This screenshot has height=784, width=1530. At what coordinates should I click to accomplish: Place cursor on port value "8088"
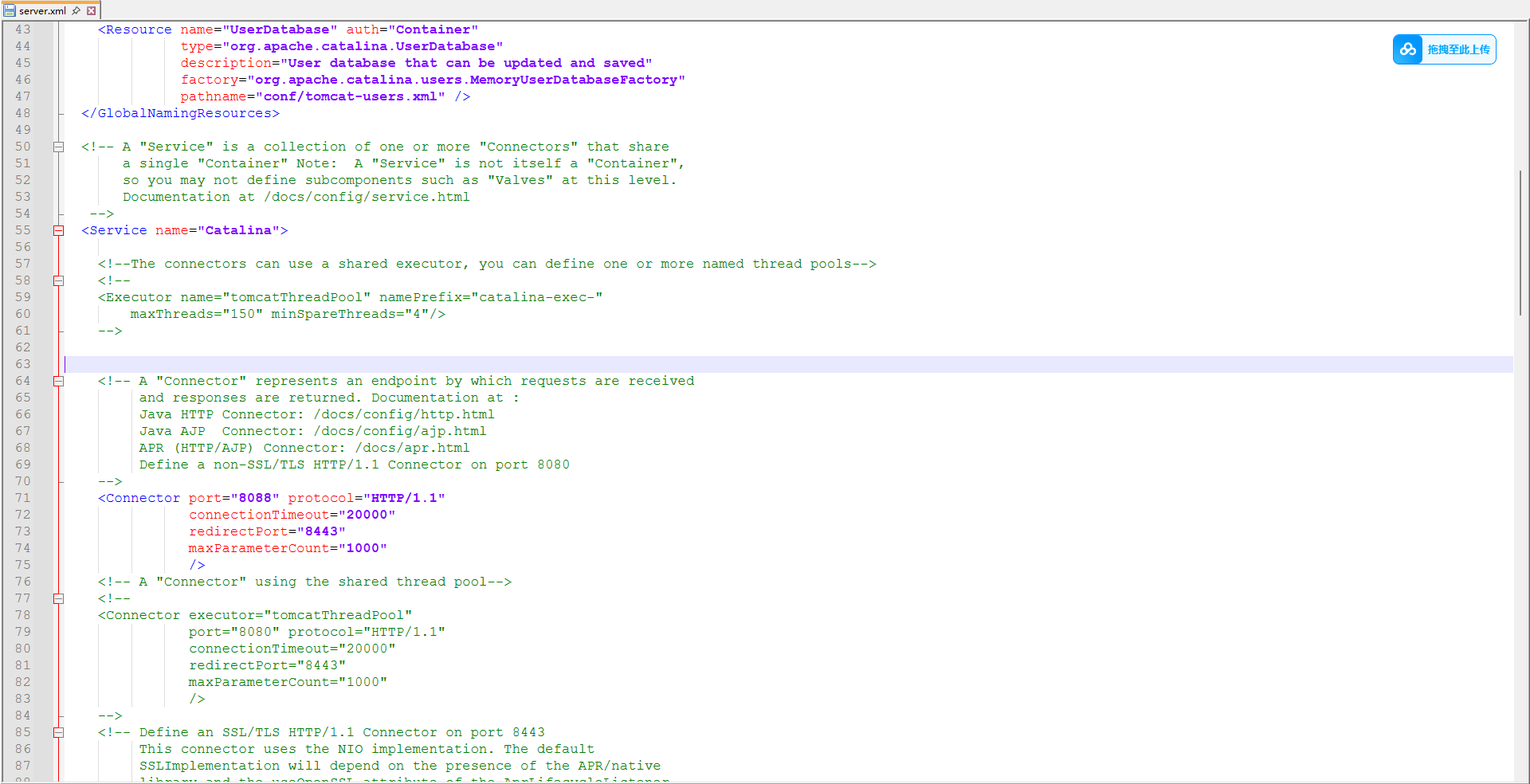(x=255, y=498)
